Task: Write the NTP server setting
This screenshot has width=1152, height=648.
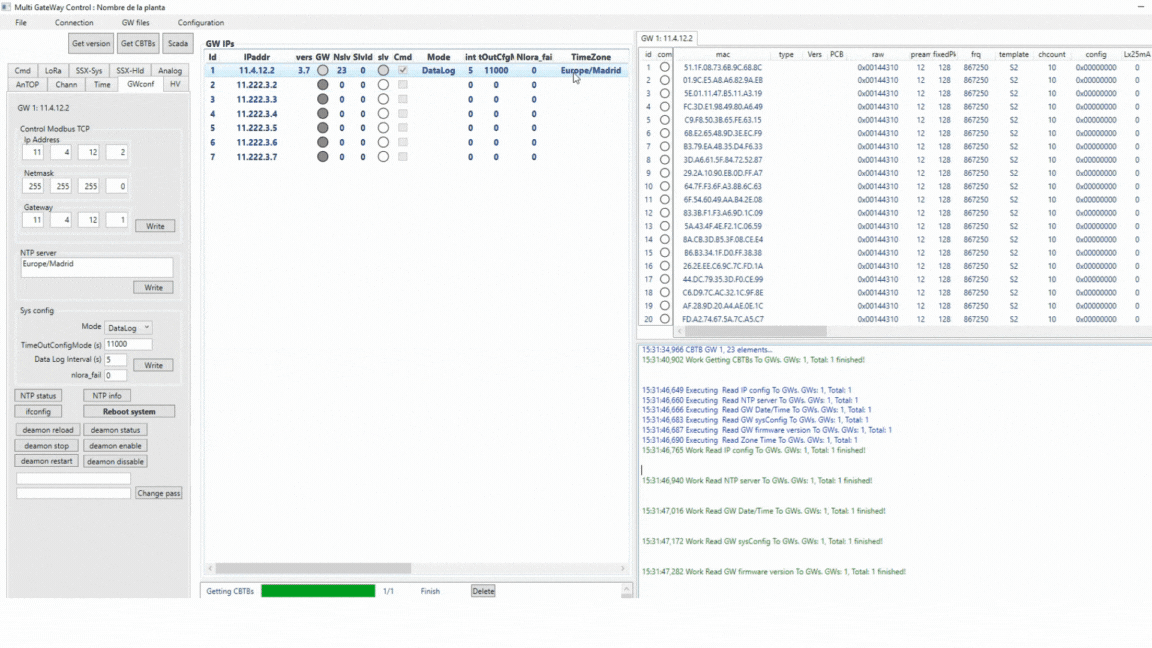Action: tap(154, 287)
